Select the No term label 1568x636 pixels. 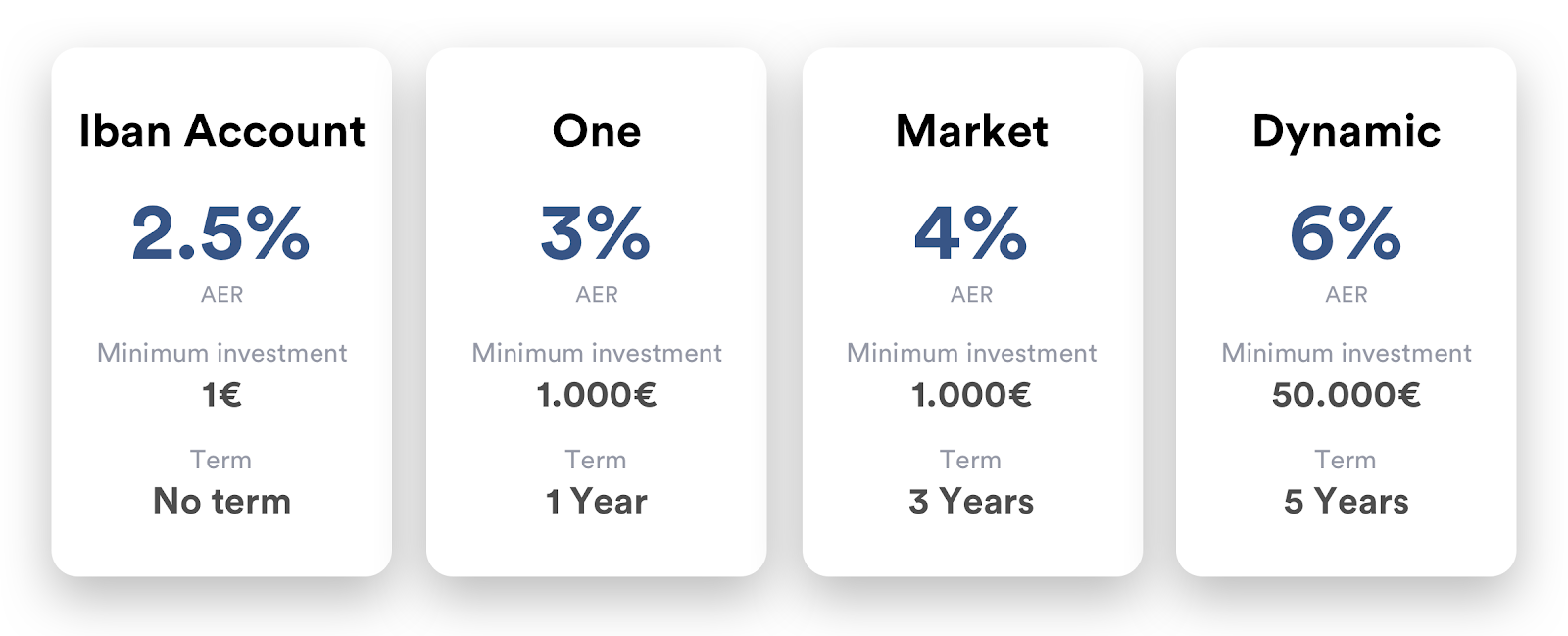221,502
